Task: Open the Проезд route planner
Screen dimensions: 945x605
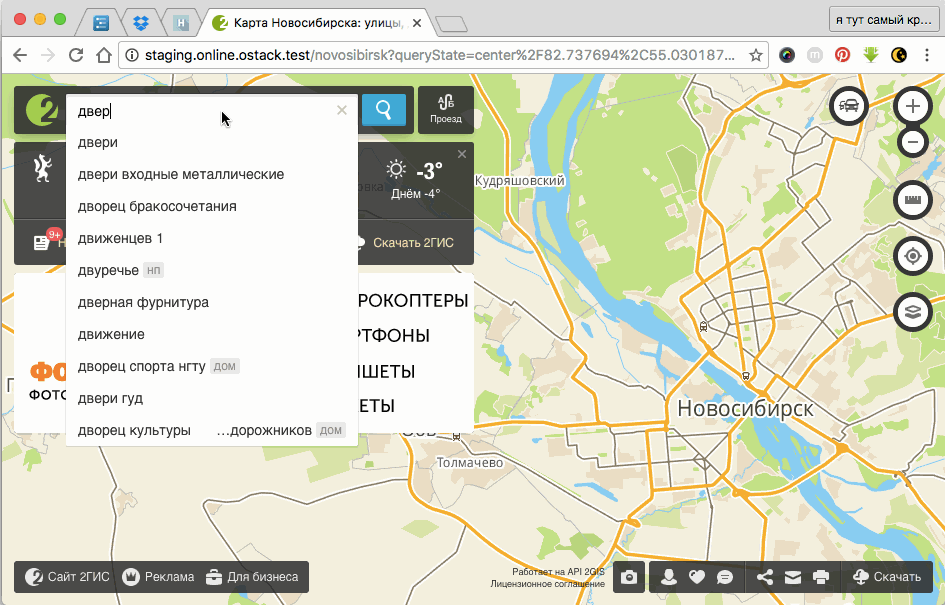Action: tap(446, 110)
